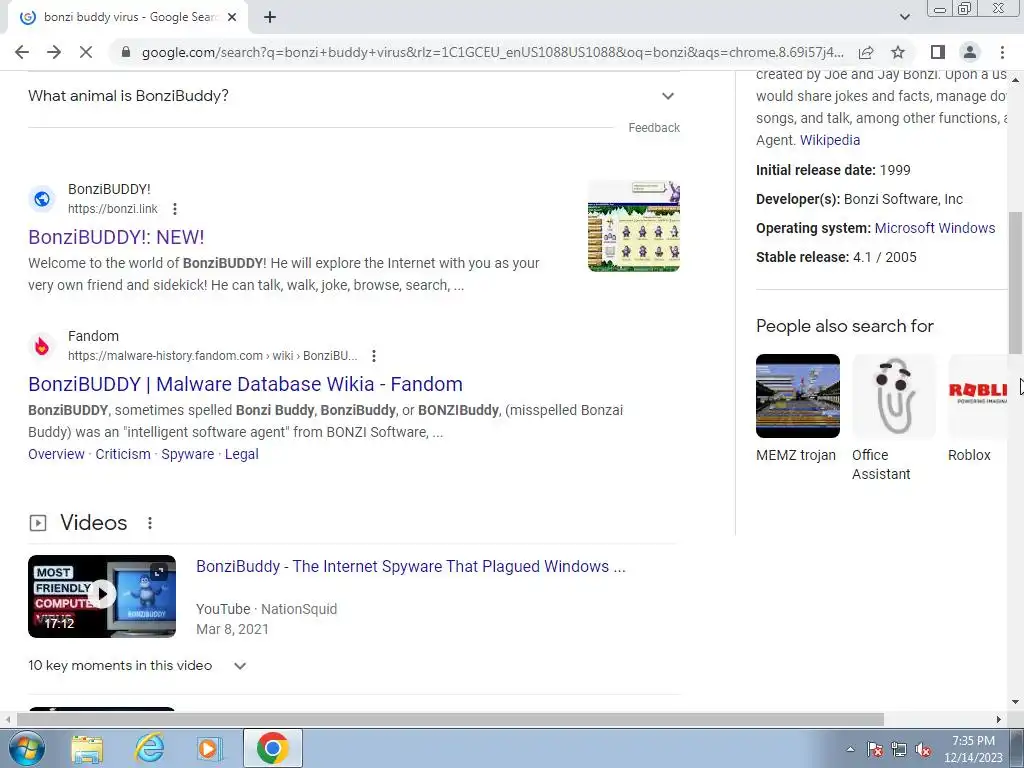Viewport: 1024px width, 768px height.
Task: Click the Videos section play-box icon
Action: [x=38, y=523]
